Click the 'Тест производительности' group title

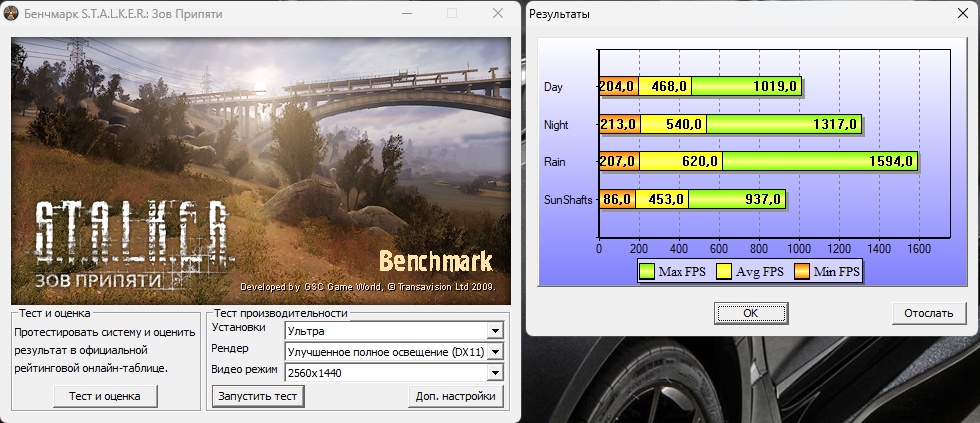[280, 313]
